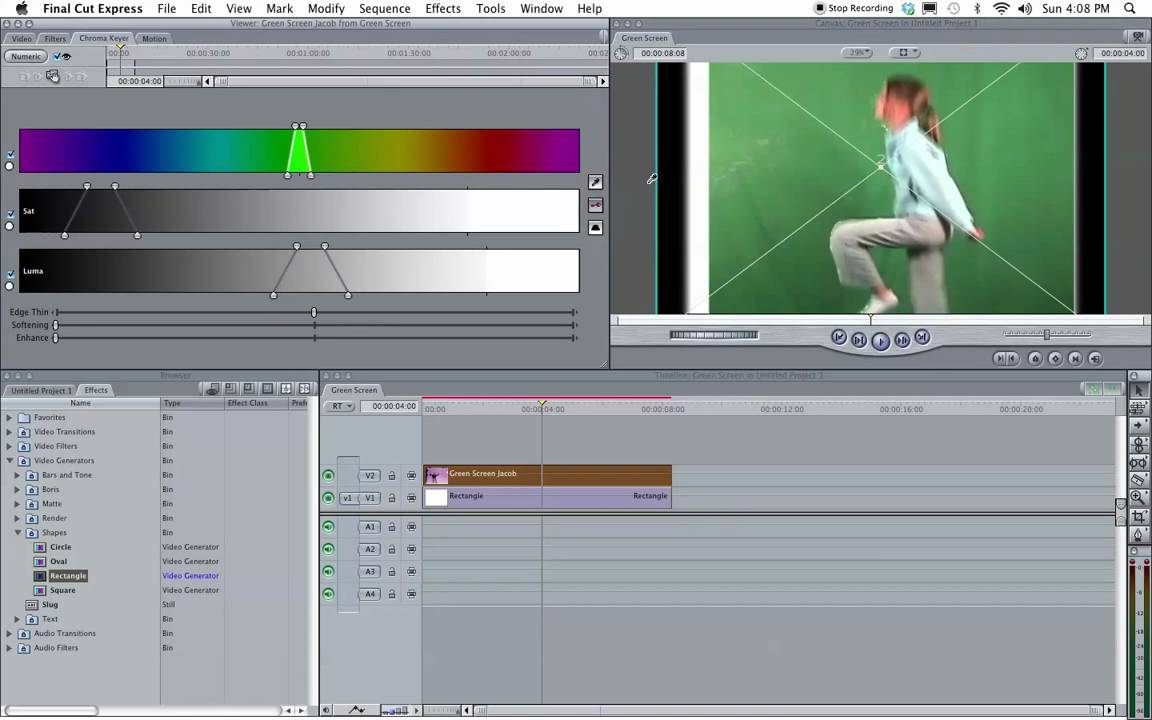Select the arrow Selection tool in tool palette
1152x720 pixels.
point(1138,391)
